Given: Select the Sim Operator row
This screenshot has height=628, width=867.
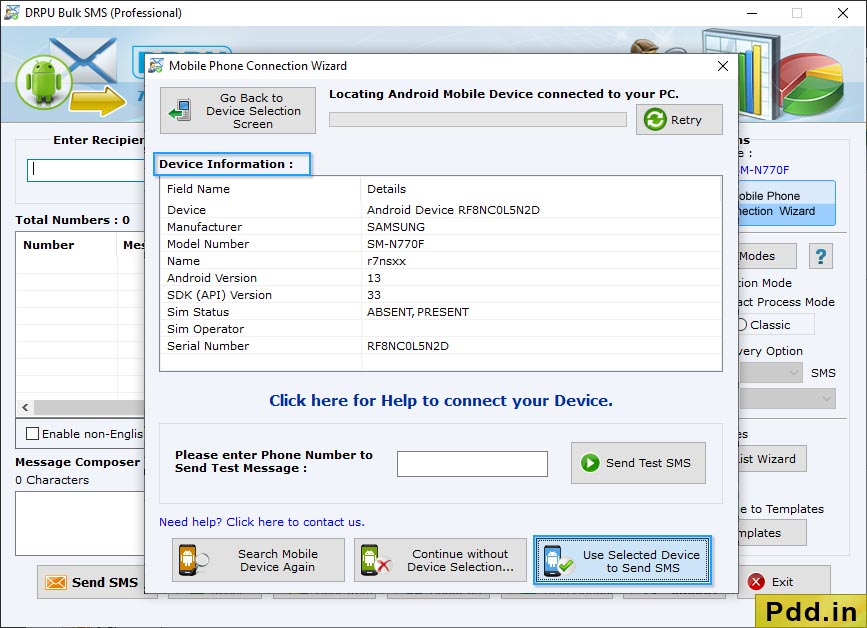Looking at the screenshot, I should click(440, 329).
